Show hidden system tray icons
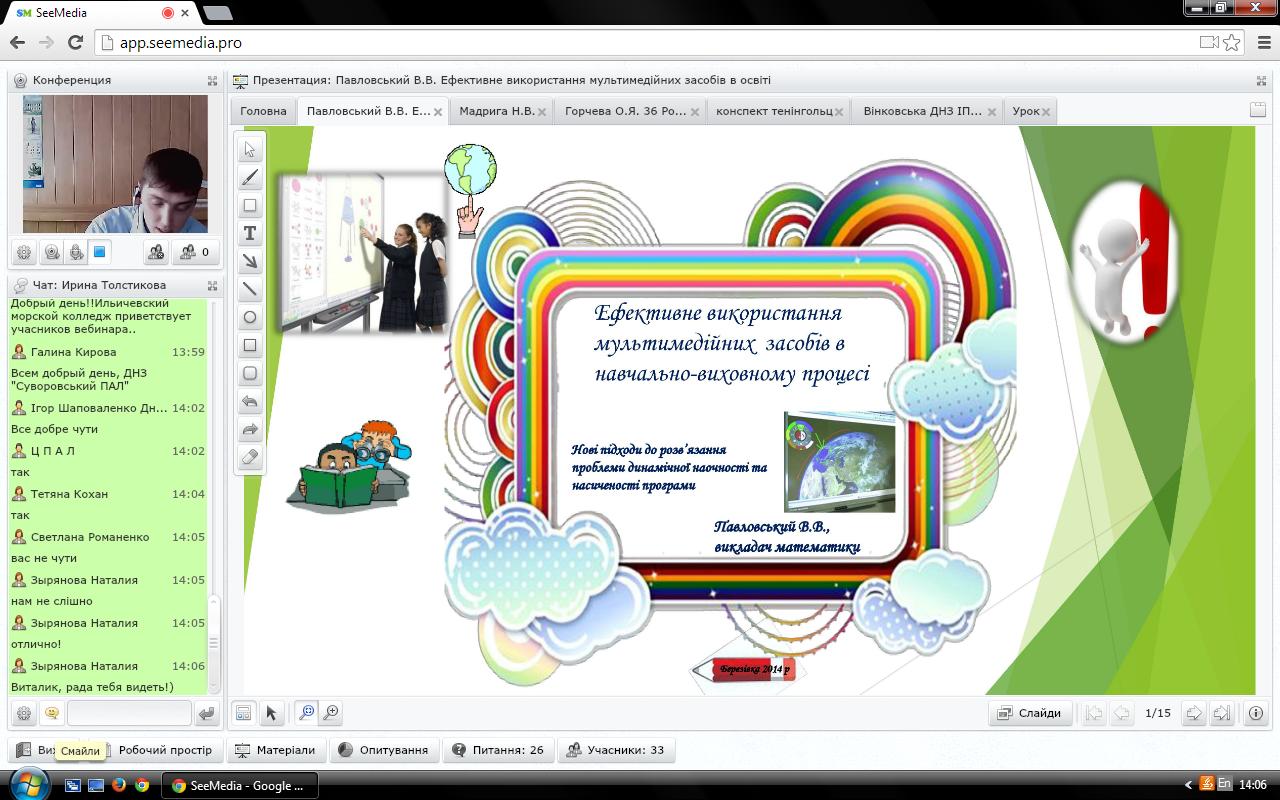 tap(1188, 785)
